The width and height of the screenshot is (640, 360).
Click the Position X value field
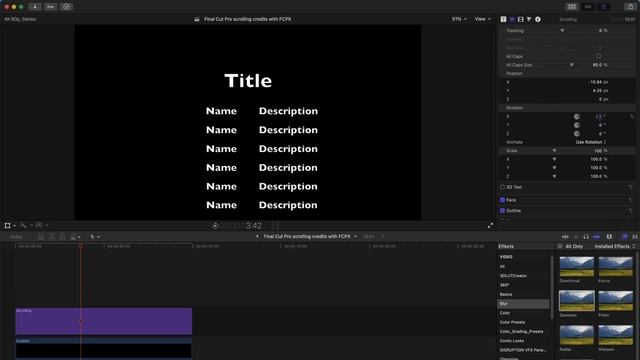coord(598,82)
